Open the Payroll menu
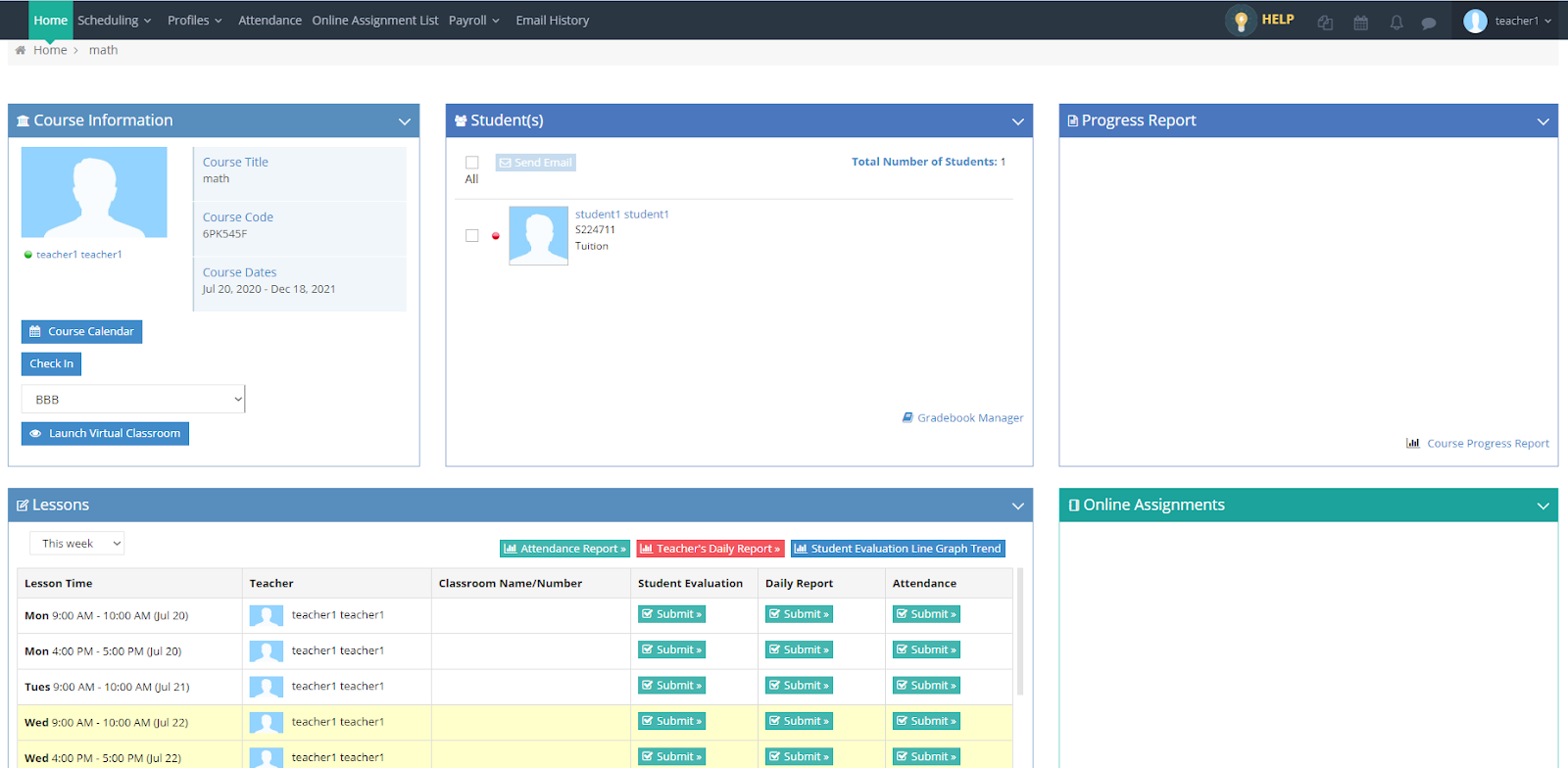The image size is (1568, 768). (474, 21)
